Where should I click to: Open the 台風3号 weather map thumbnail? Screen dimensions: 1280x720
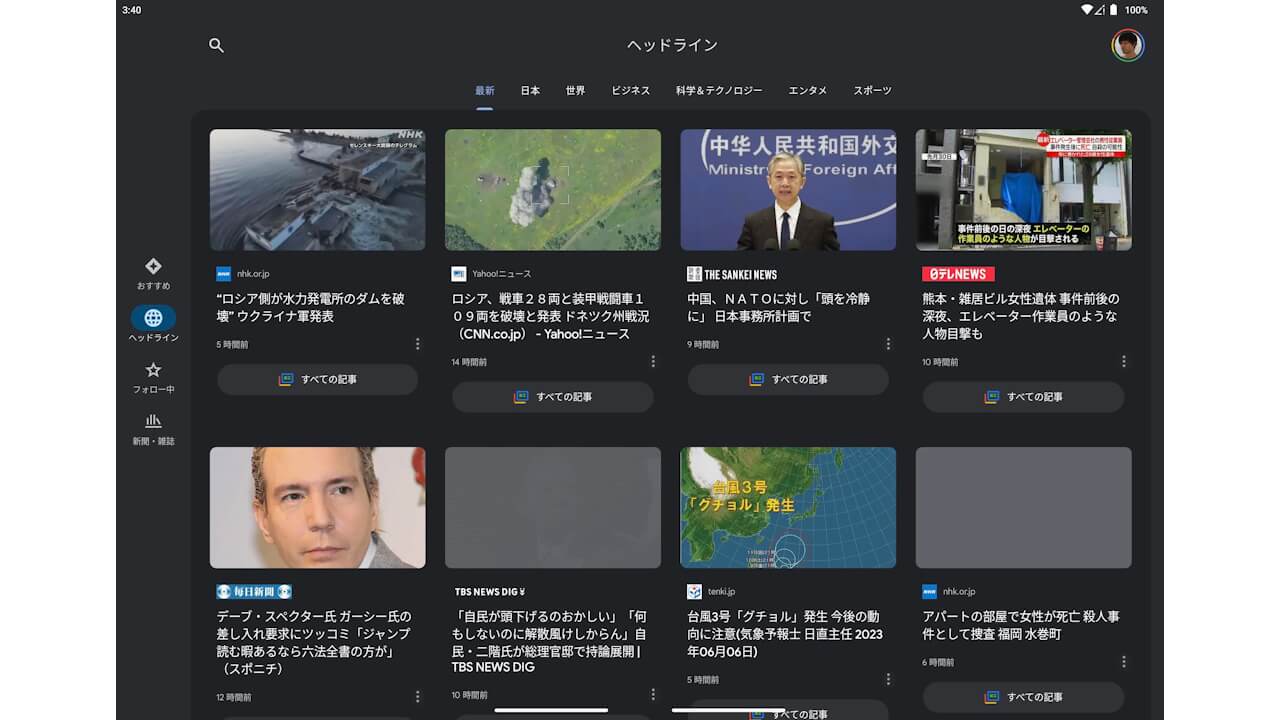tap(788, 507)
